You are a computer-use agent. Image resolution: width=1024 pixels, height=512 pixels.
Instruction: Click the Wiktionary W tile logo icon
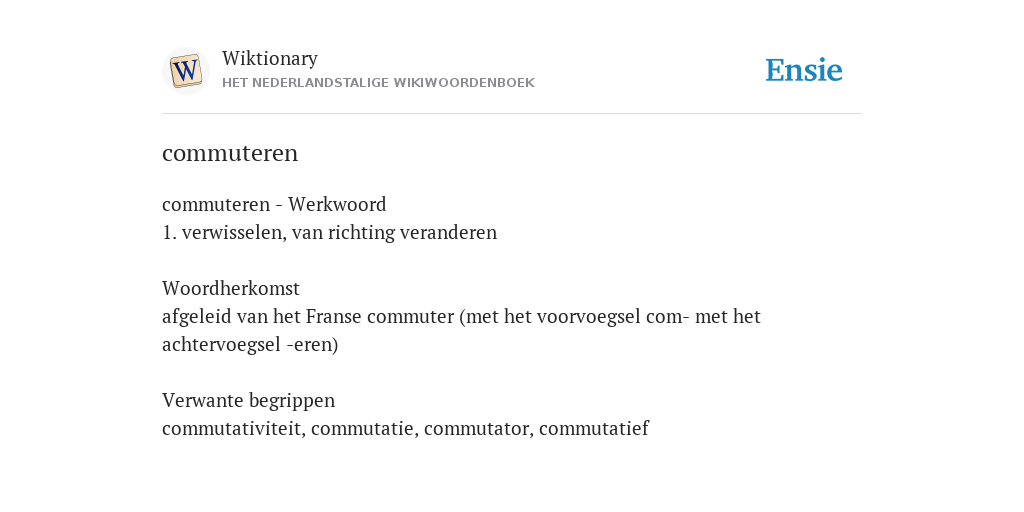(x=185, y=71)
